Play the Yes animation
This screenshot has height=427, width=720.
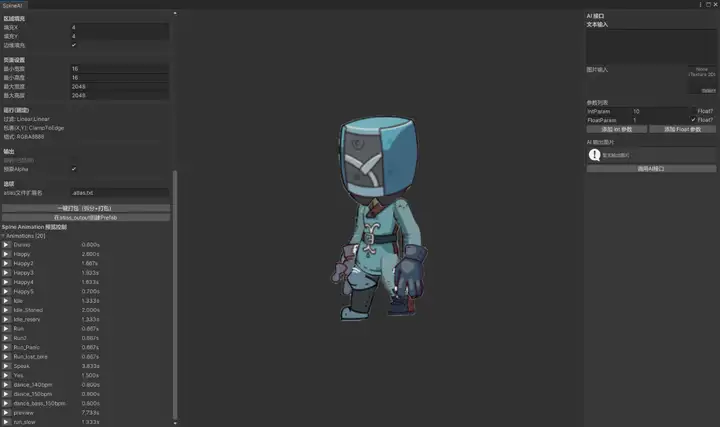point(6,375)
